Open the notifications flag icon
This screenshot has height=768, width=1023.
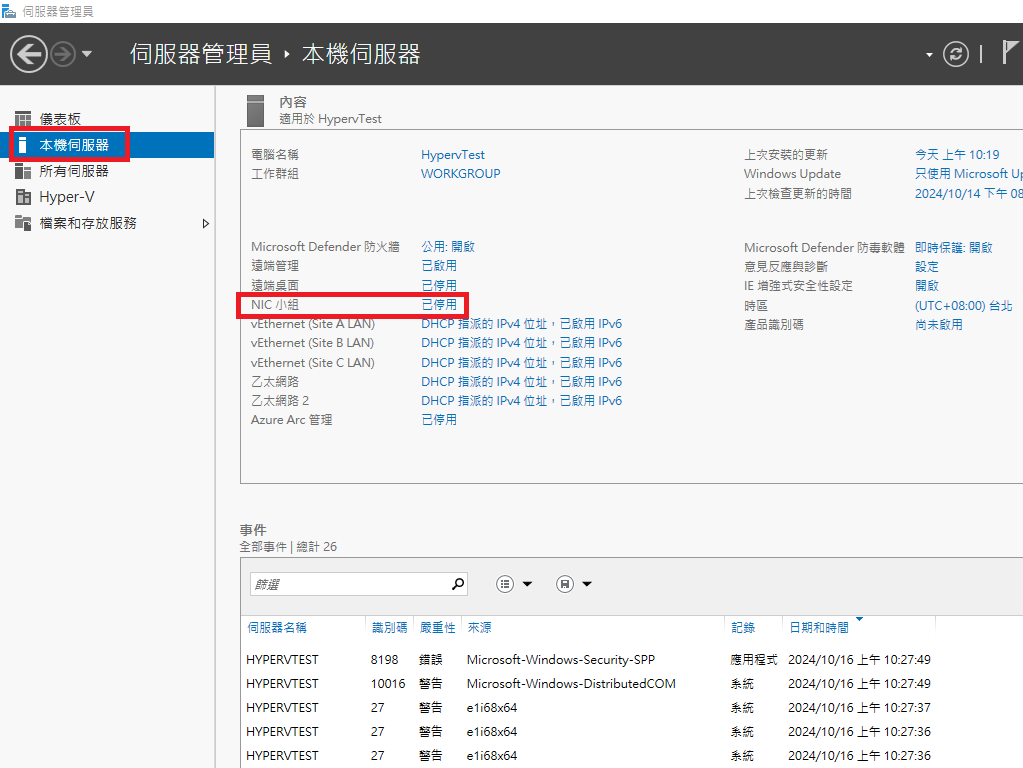[x=1009, y=52]
